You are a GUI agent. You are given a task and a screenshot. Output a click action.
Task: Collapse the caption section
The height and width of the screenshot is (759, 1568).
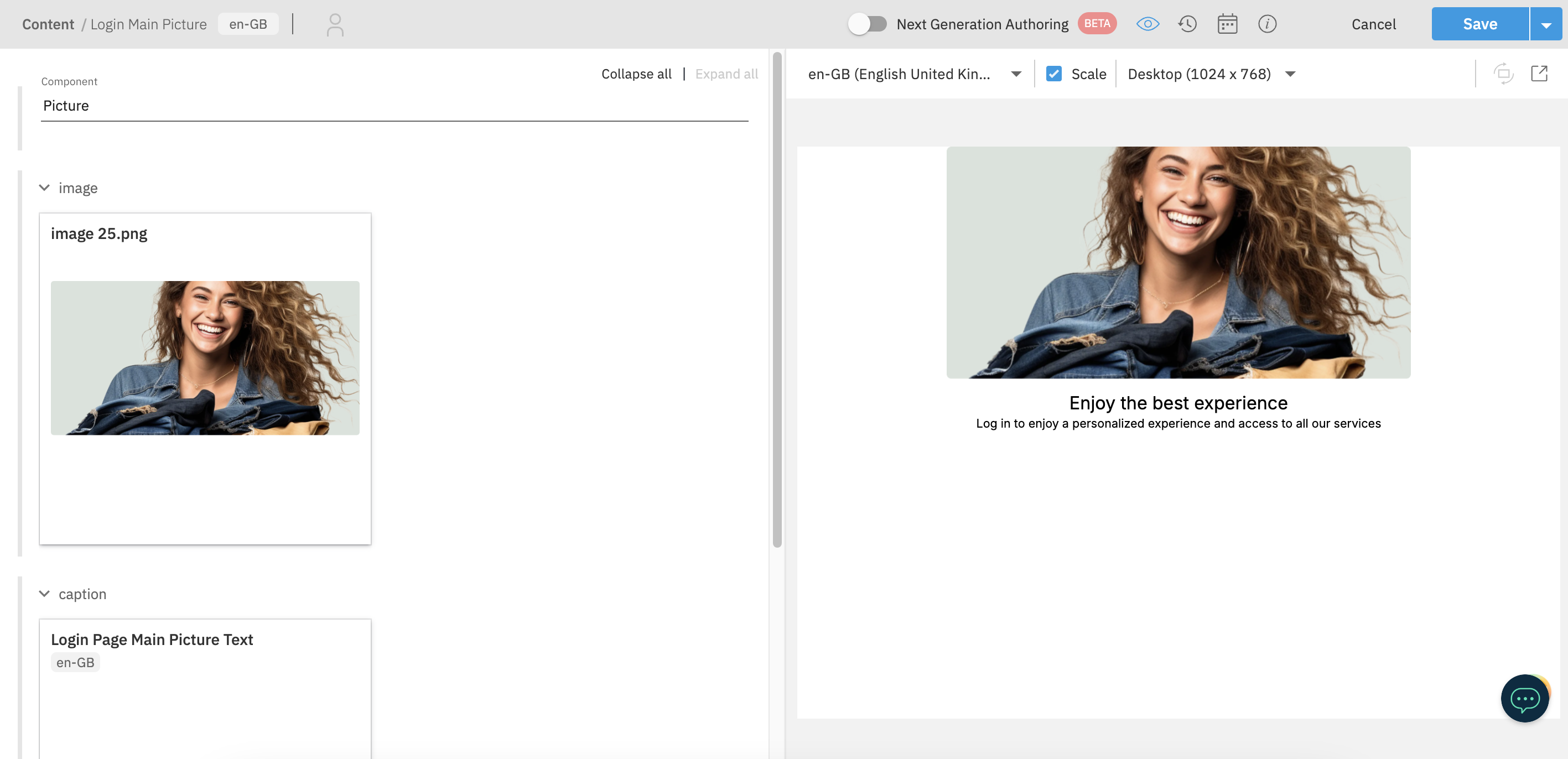pos(44,594)
